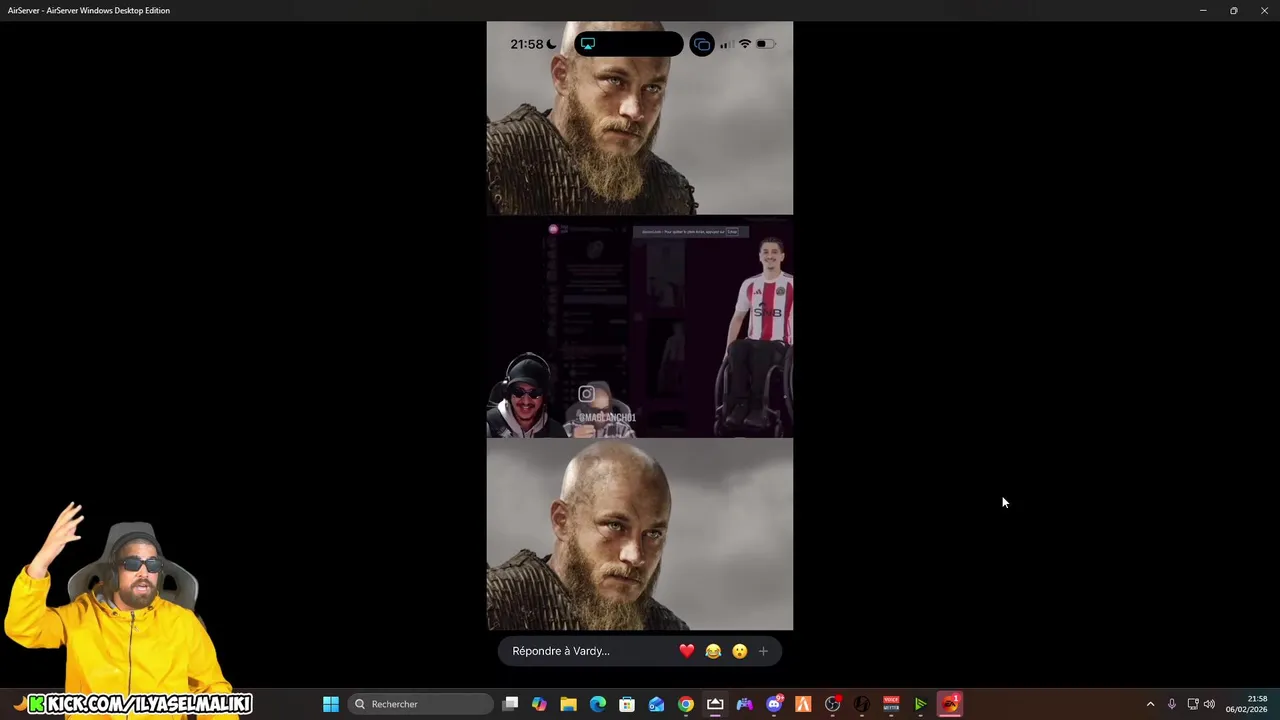This screenshot has width=1280, height=720.
Task: Open the Windows Start menu
Action: pyautogui.click(x=331, y=704)
